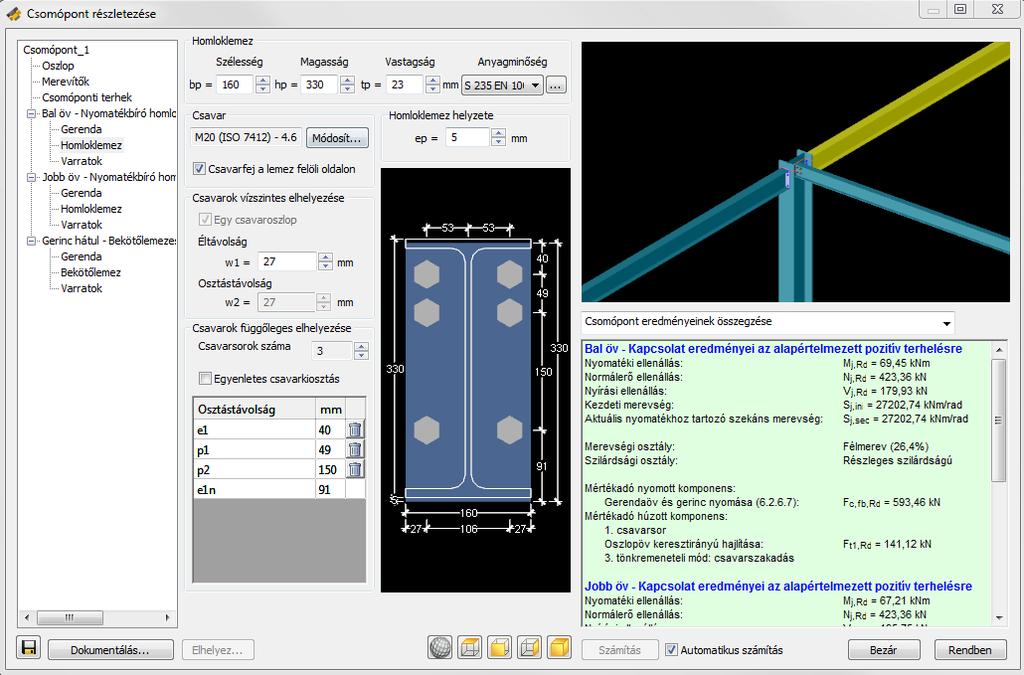Select the front-face highlighted cube view
1024x675 pixels.
500,648
